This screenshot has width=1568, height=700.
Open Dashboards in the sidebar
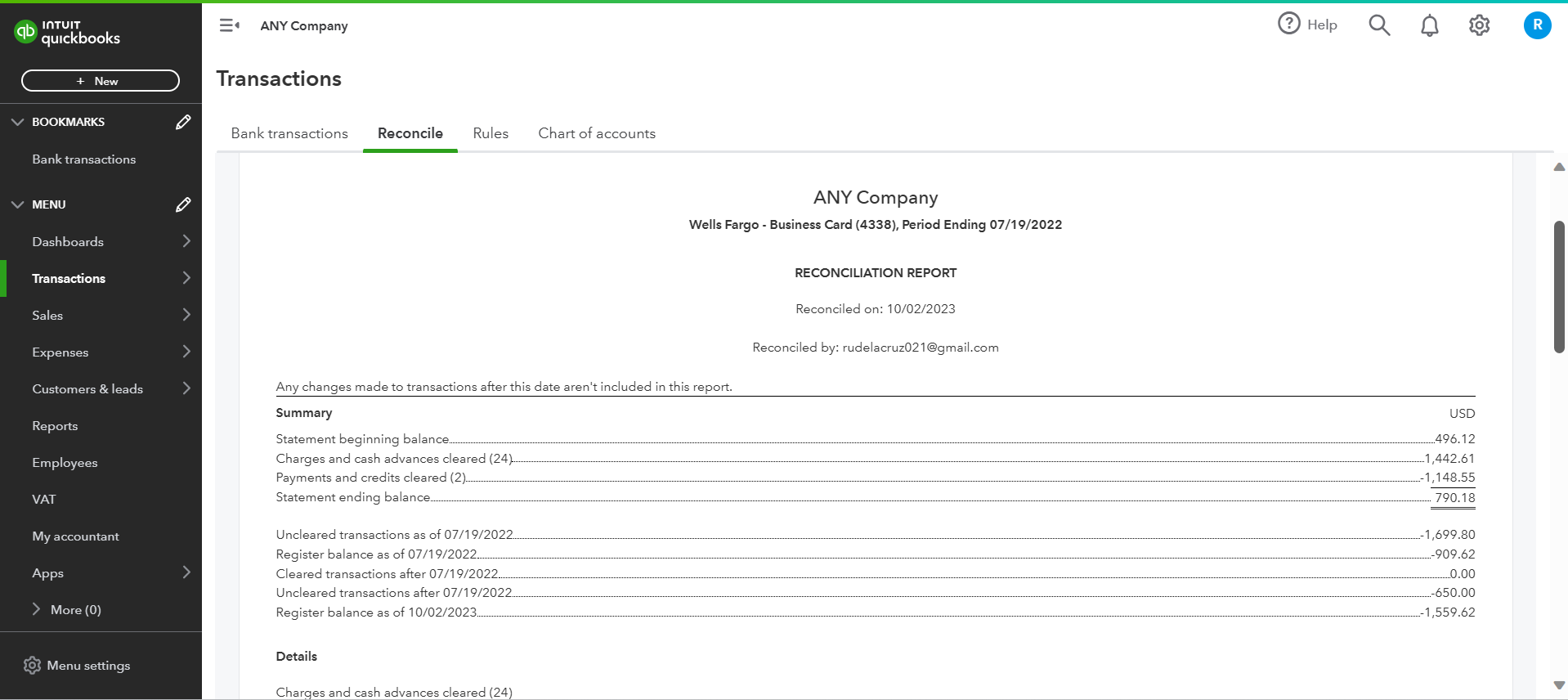pyautogui.click(x=68, y=242)
